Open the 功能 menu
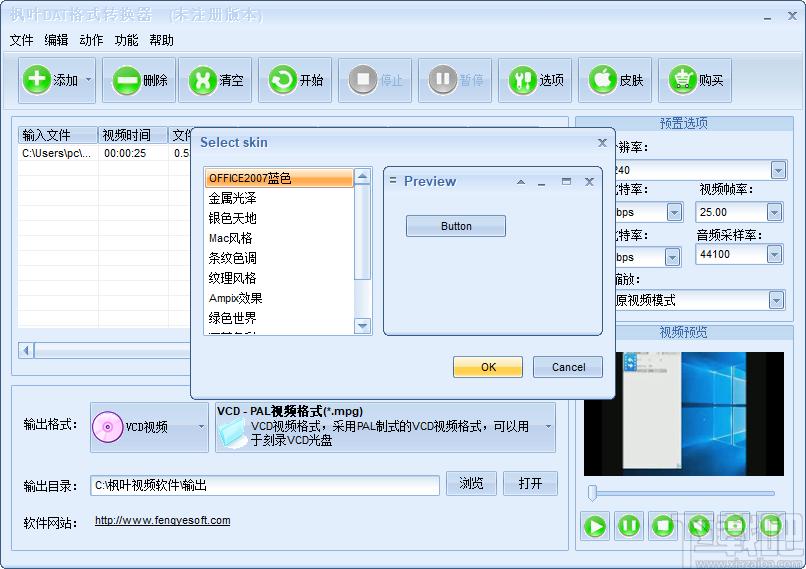This screenshot has height=569, width=806. 126,40
